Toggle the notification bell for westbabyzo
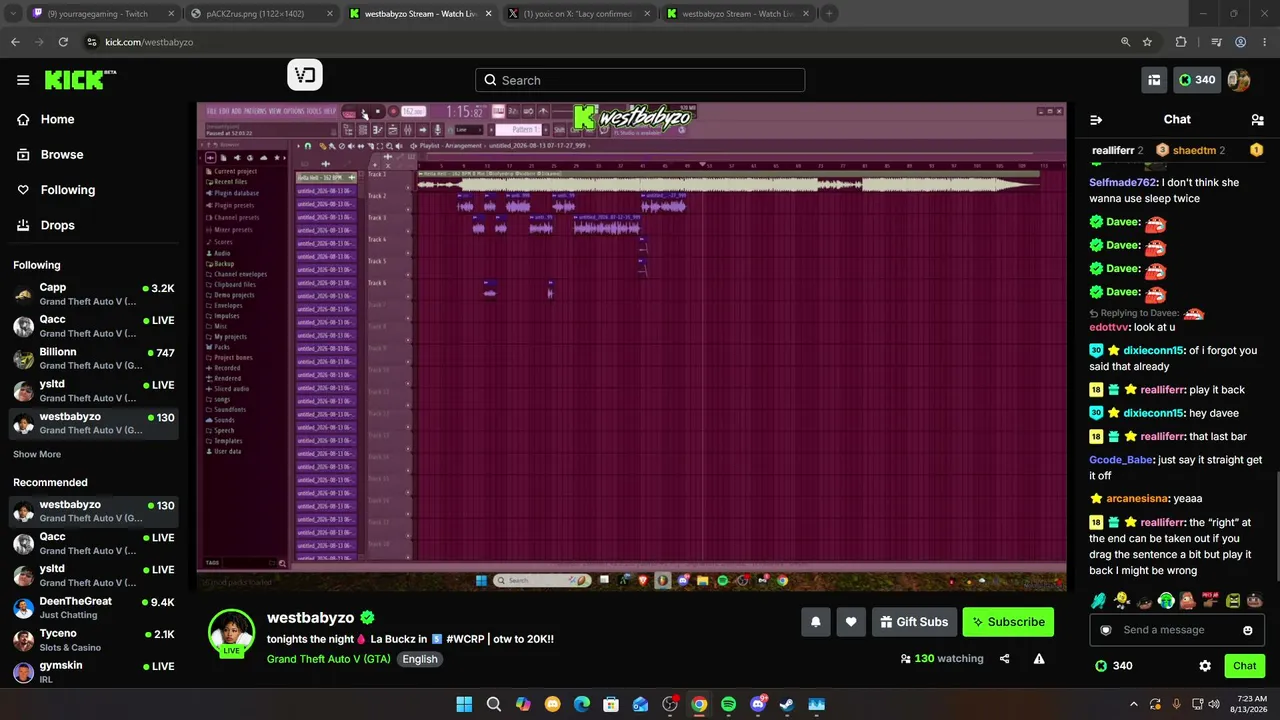The height and width of the screenshot is (720, 1280). tap(816, 622)
